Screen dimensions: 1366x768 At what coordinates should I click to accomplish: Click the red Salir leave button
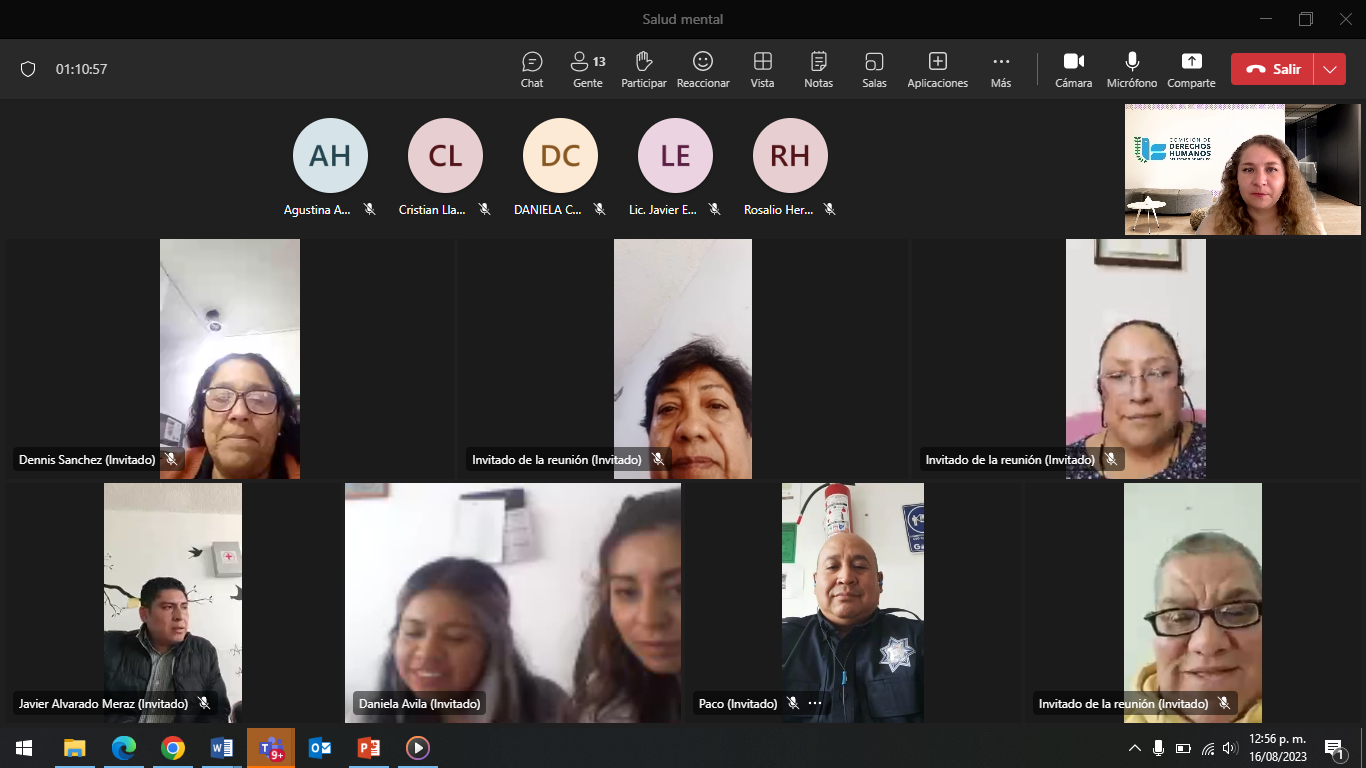pyautogui.click(x=1273, y=69)
